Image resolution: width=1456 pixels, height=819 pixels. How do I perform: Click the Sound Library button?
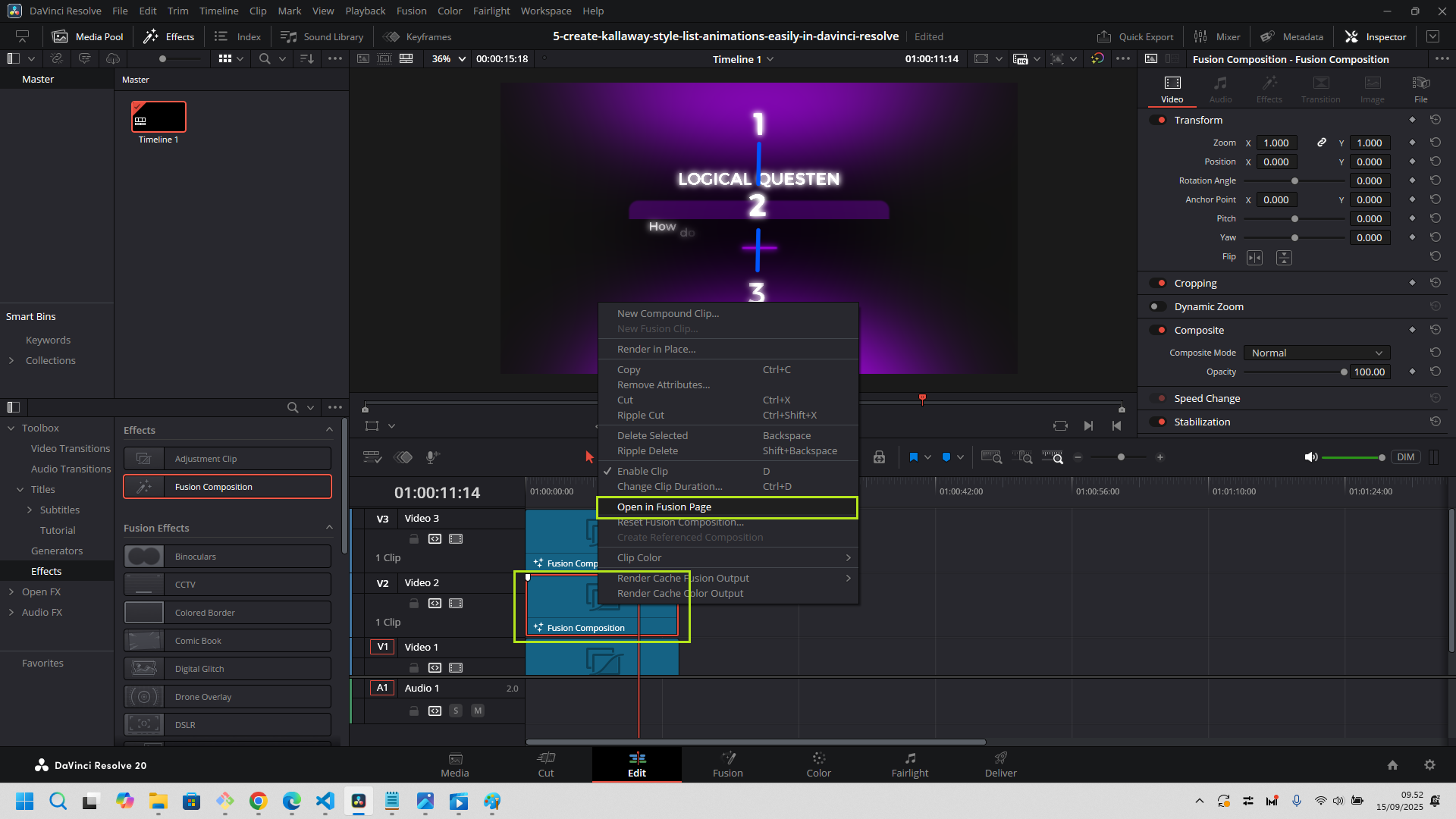point(322,36)
